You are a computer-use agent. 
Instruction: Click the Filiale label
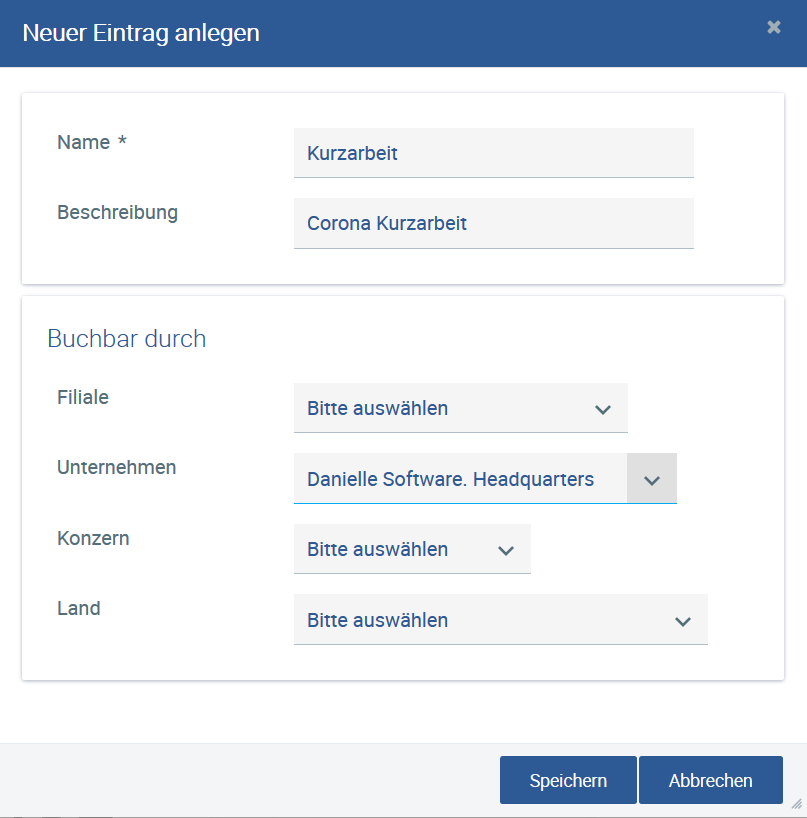(82, 398)
